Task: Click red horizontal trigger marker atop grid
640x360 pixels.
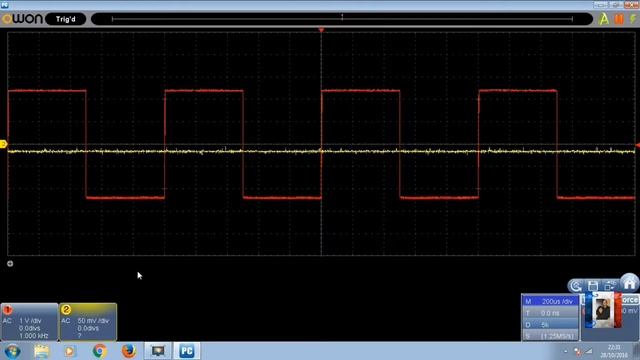Action: point(321,30)
